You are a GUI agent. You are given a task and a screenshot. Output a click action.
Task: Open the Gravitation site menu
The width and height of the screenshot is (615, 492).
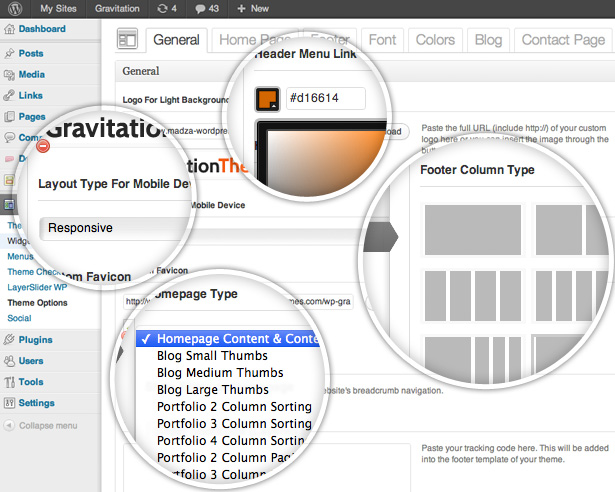[x=117, y=8]
